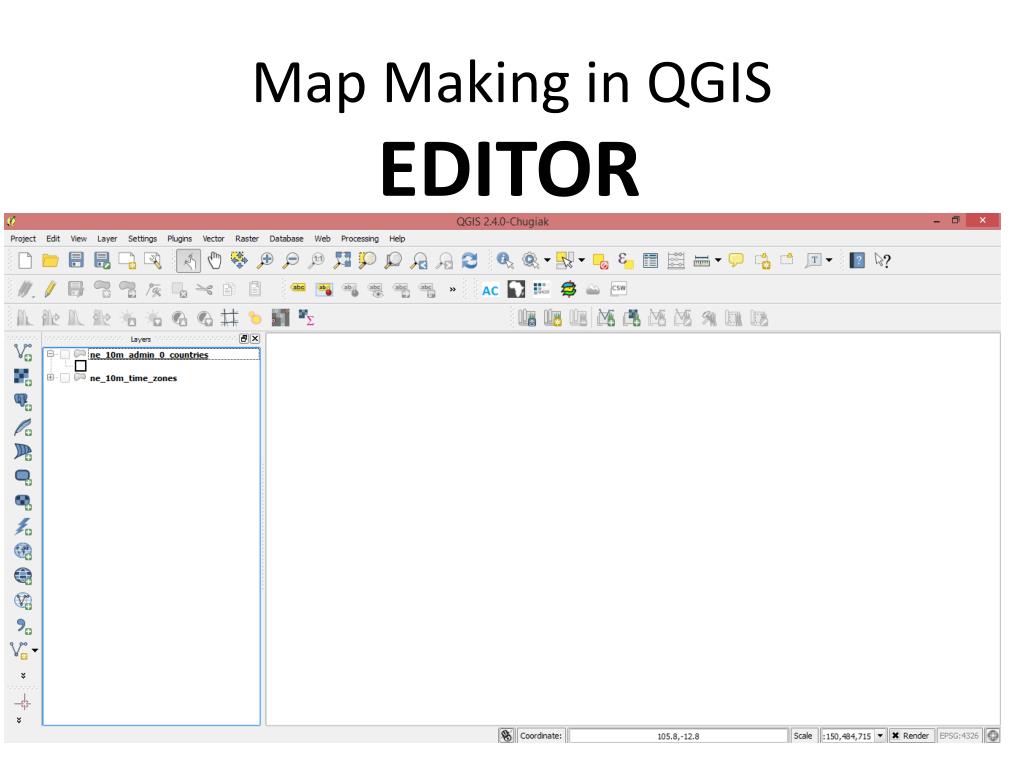Click Select by Expression epsilon icon
Screen dimensions: 1024x768
(x=625, y=261)
